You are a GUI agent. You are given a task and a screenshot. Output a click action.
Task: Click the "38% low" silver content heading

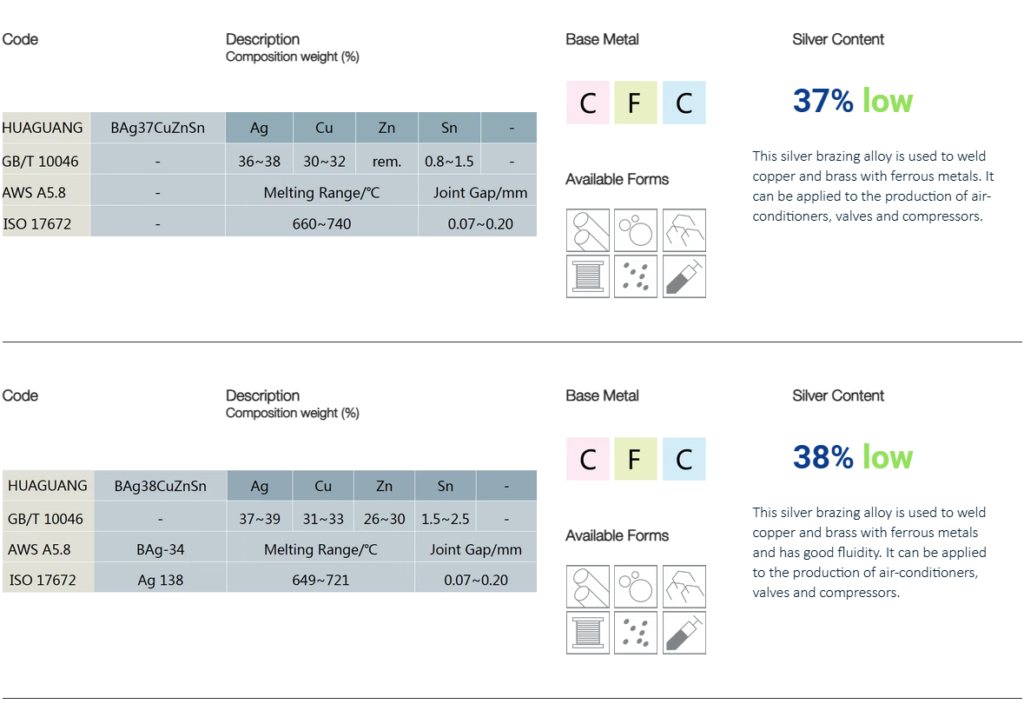click(x=852, y=457)
